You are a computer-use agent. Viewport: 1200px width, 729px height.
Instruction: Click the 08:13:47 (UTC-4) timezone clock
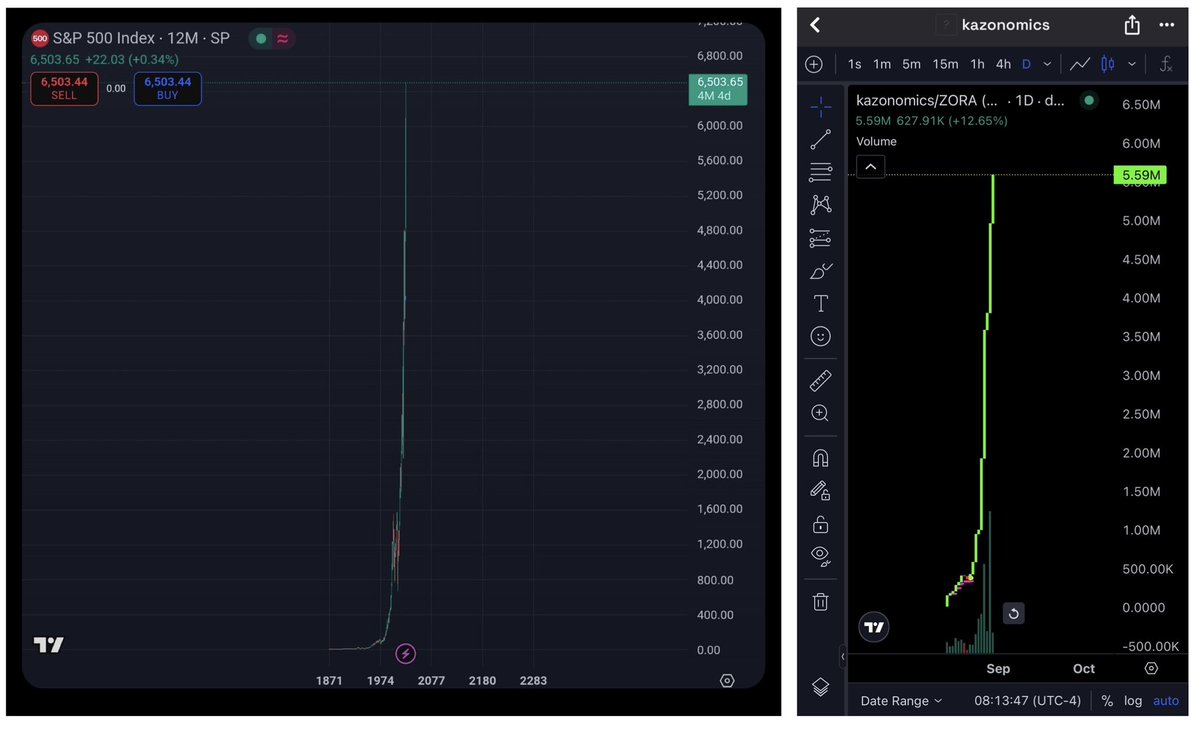coord(1027,701)
